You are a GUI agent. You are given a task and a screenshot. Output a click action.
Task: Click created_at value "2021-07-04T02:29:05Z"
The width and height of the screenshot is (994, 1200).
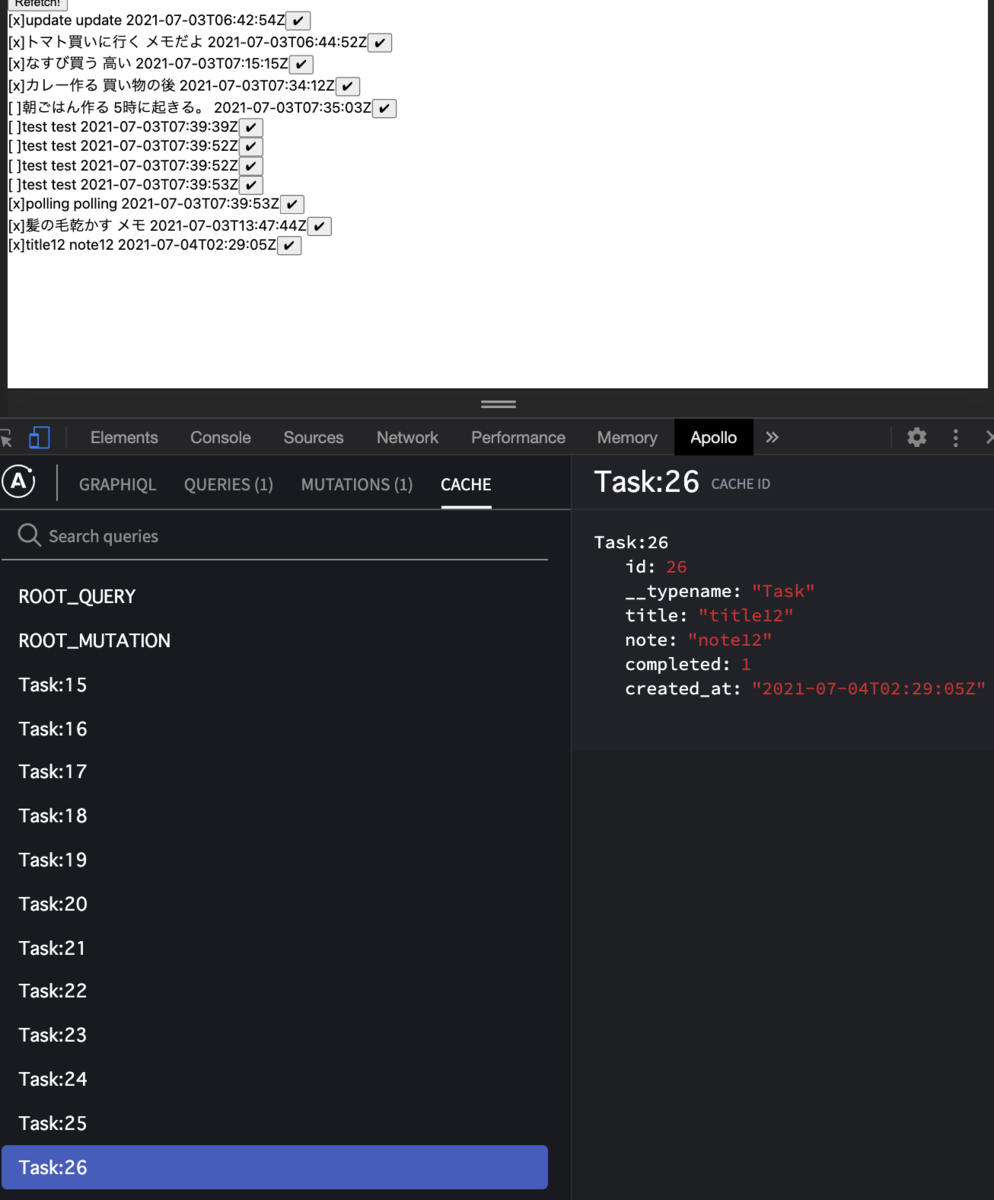(869, 688)
